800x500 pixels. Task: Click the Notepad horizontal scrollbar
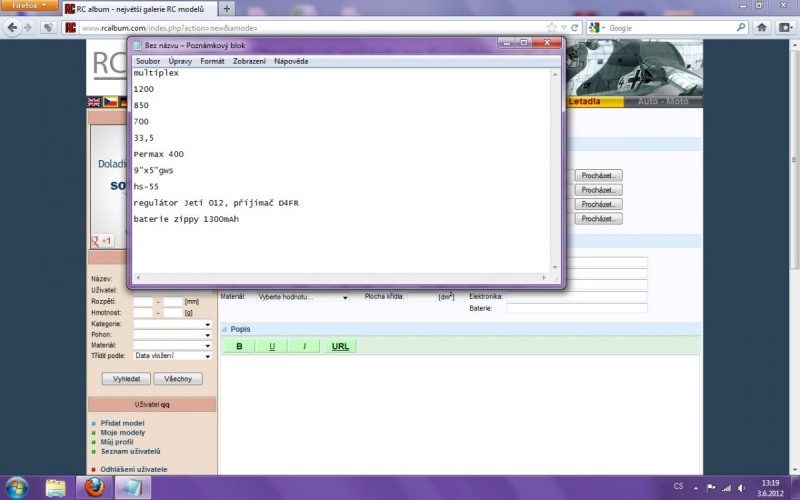point(340,277)
